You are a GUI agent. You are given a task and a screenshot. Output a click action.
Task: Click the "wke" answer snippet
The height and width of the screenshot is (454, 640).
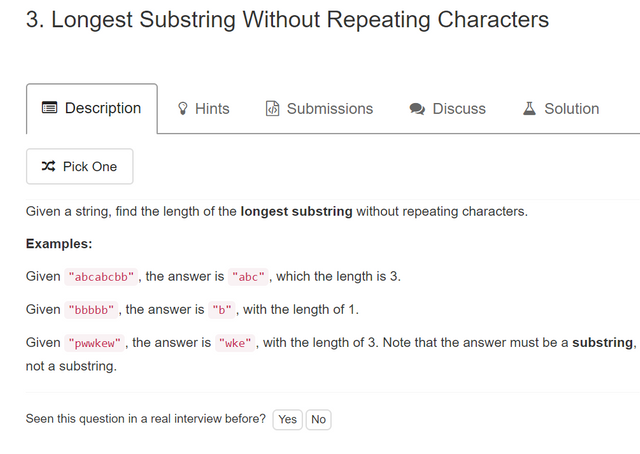coord(235,343)
